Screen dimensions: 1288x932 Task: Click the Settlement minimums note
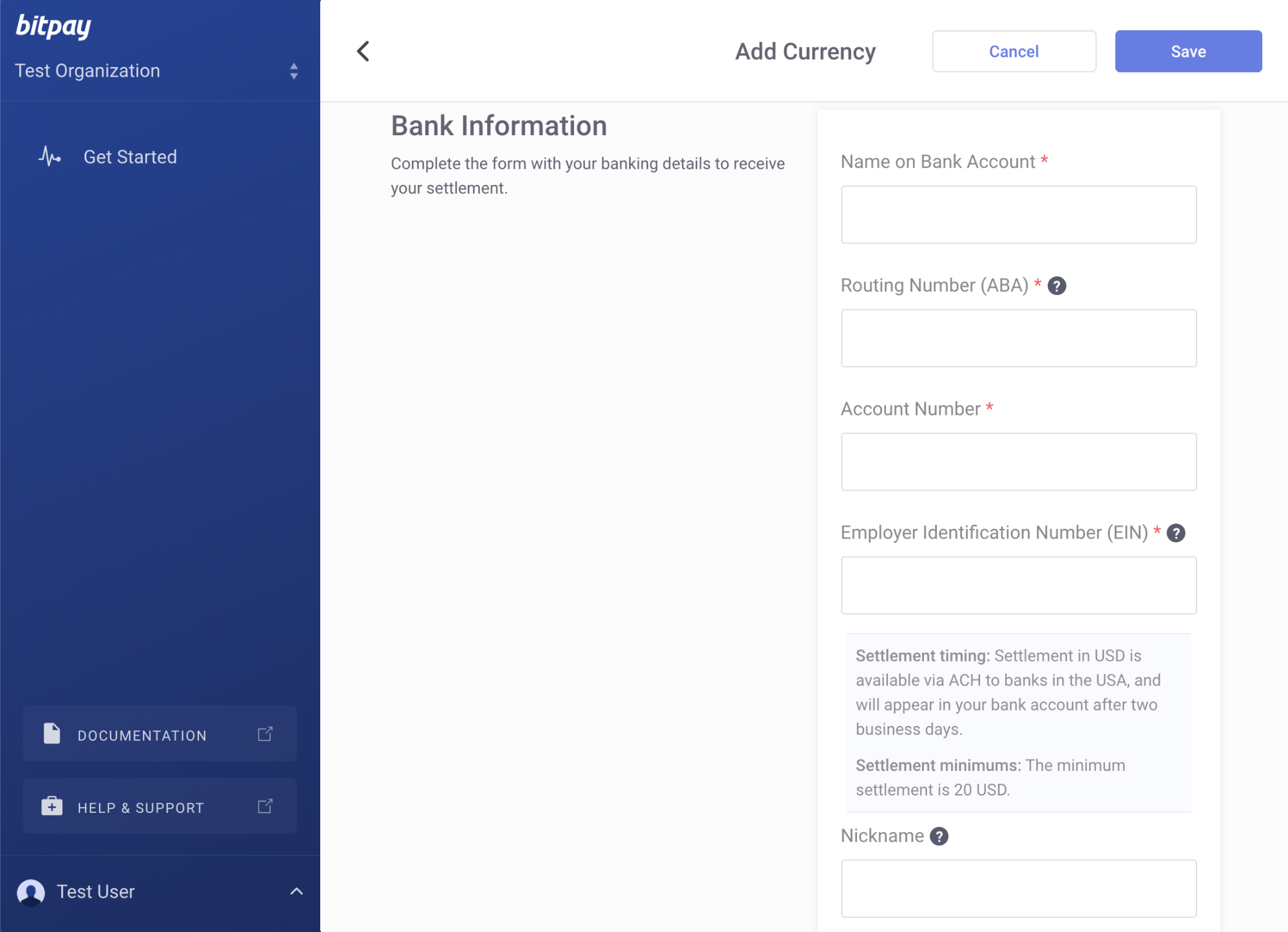[991, 777]
